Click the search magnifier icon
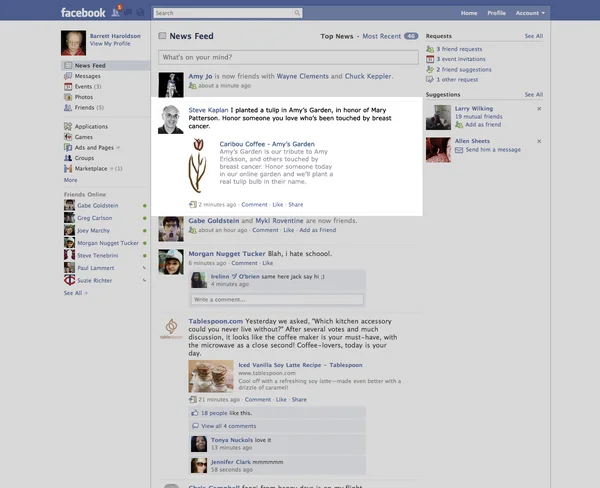The width and height of the screenshot is (600, 488). (297, 13)
